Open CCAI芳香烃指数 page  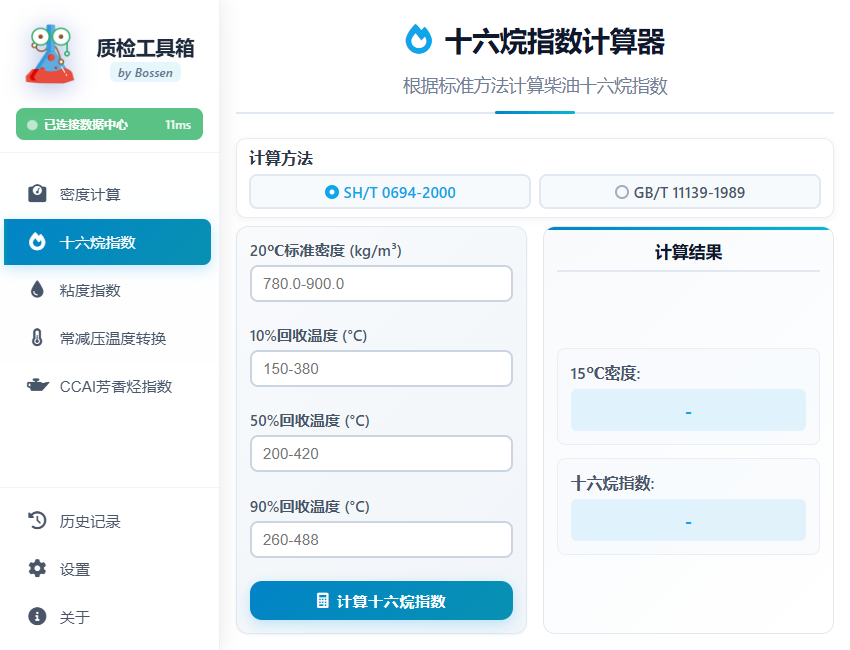[107, 385]
